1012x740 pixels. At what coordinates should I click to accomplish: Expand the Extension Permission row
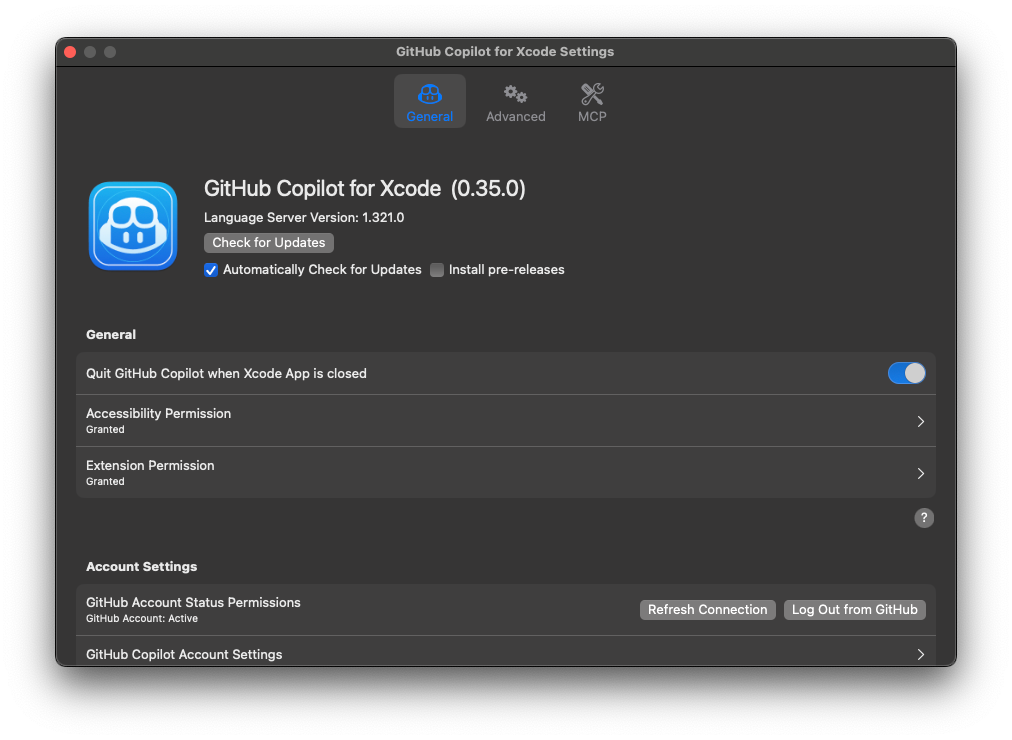click(x=920, y=472)
